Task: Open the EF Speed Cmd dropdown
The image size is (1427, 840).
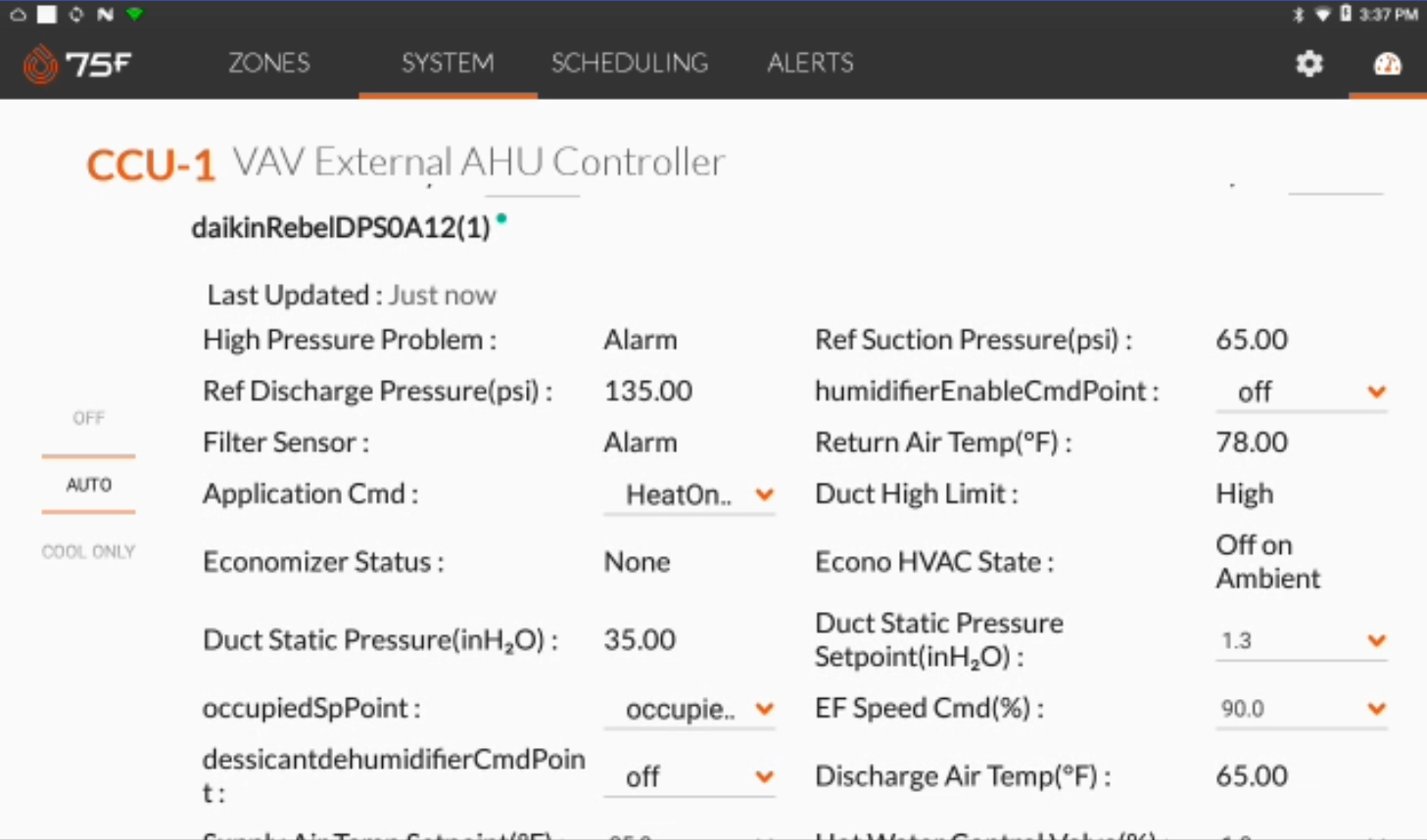Action: pos(1302,708)
